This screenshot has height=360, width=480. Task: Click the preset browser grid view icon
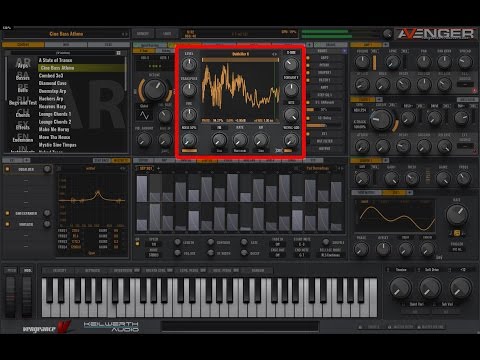[x=118, y=53]
